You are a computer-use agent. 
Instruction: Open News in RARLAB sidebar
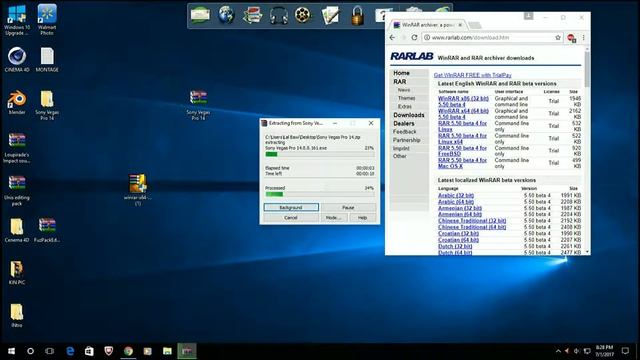[404, 90]
